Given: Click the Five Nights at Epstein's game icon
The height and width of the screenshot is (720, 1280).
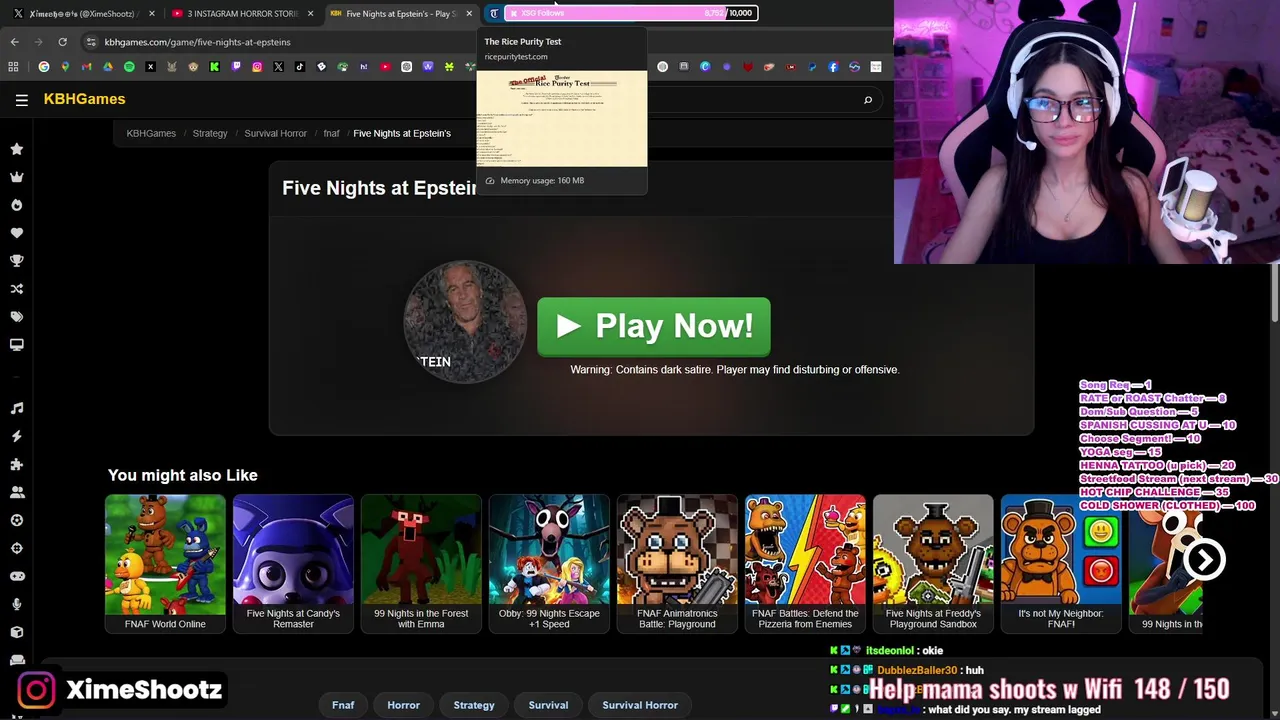Looking at the screenshot, I should [465, 322].
